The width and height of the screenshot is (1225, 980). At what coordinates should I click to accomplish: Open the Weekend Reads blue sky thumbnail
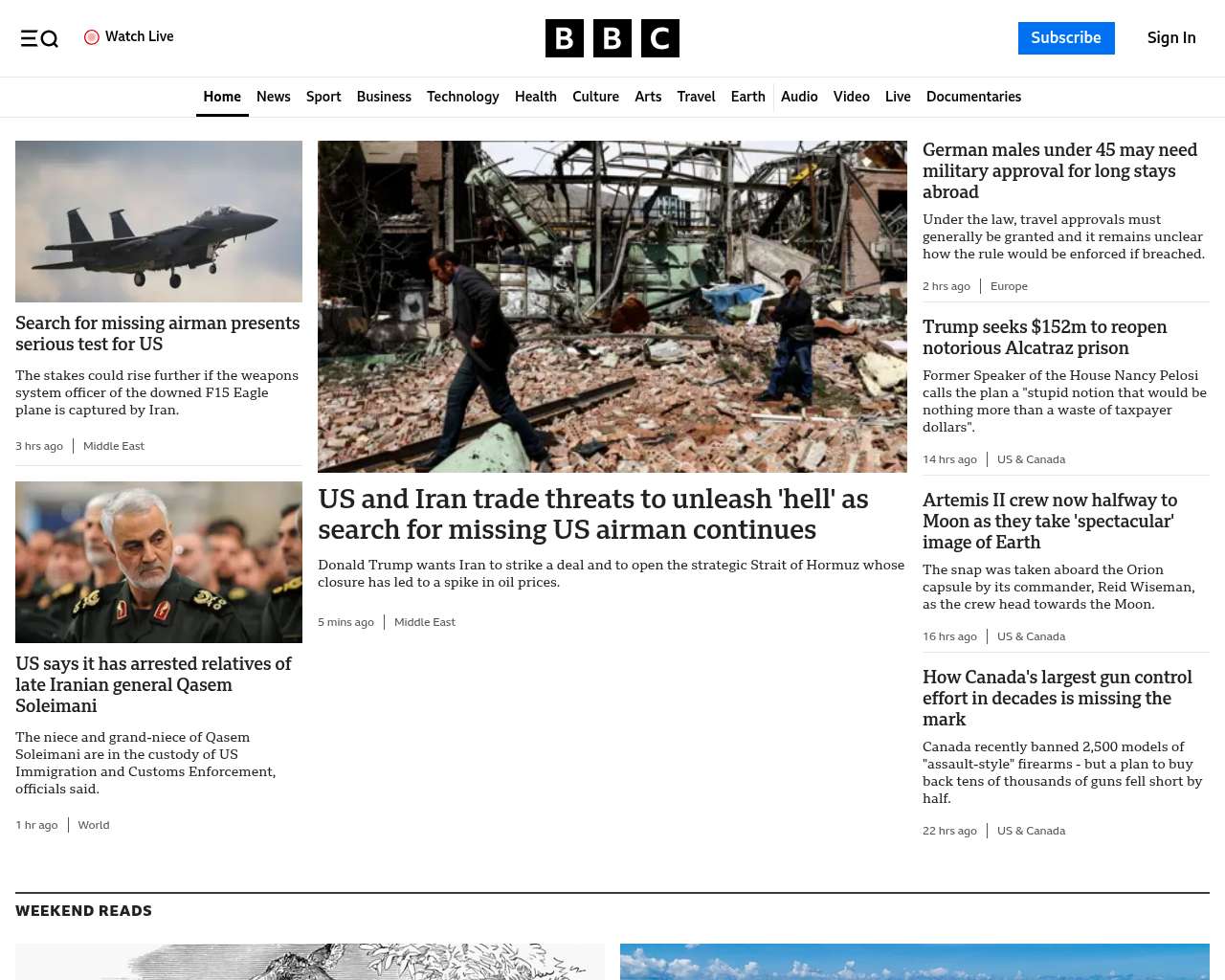[x=915, y=962]
